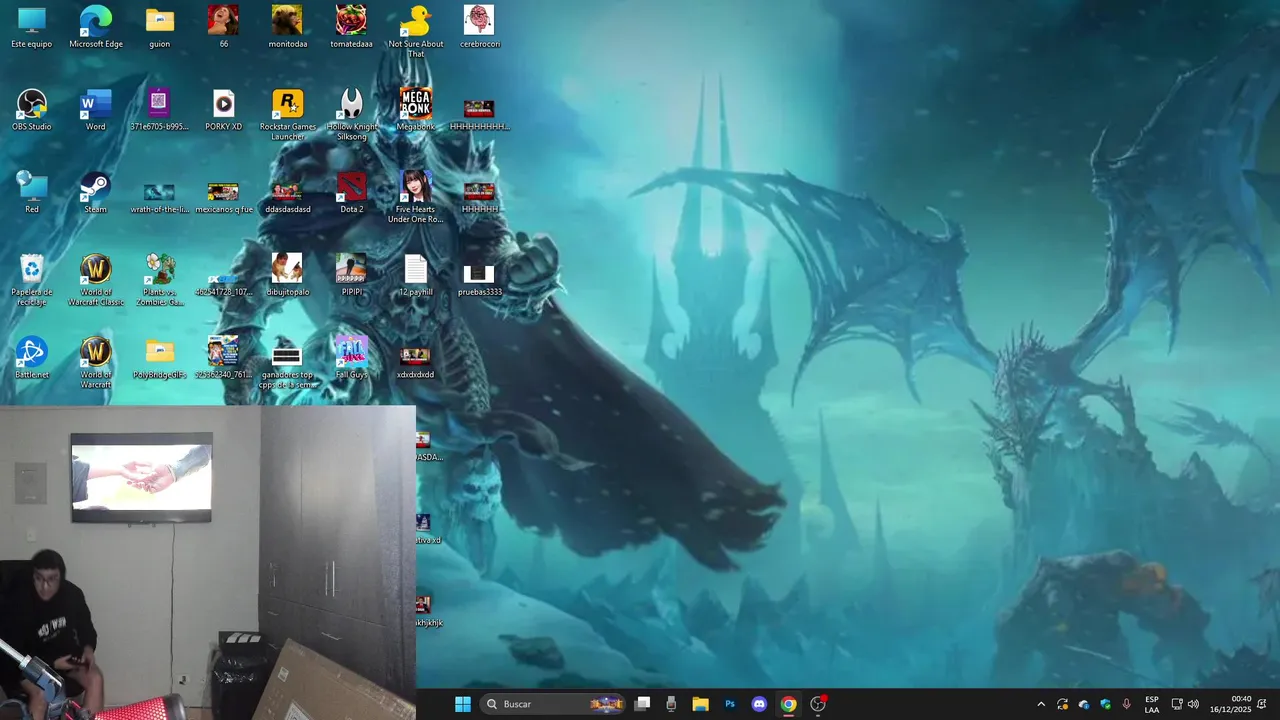Select the desktop image file named 66
1280x720 pixels.
click(x=223, y=27)
